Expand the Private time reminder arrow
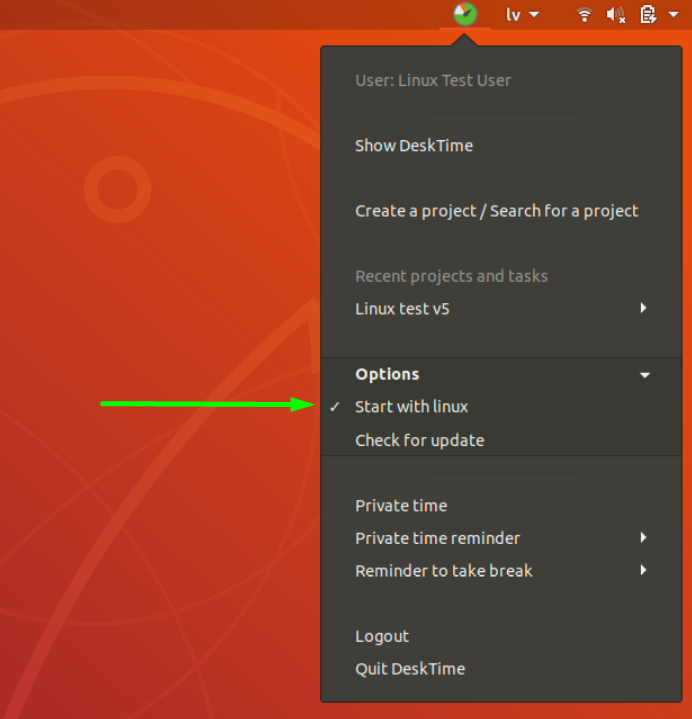This screenshot has width=692, height=719. (x=643, y=537)
